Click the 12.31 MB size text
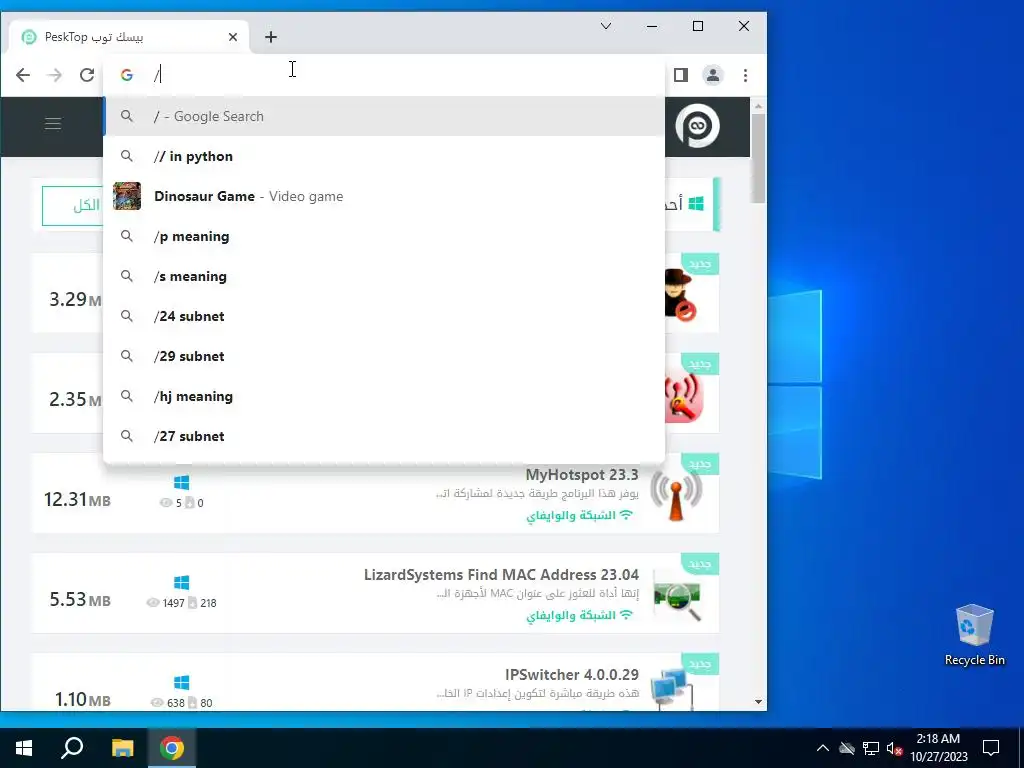This screenshot has height=768, width=1024. pos(77,500)
